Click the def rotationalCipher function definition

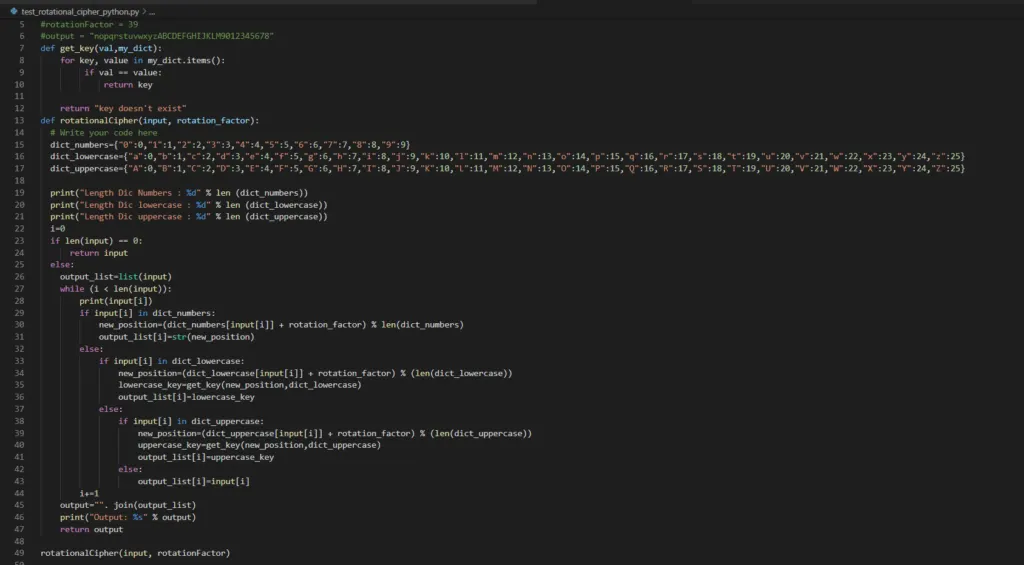pos(150,120)
